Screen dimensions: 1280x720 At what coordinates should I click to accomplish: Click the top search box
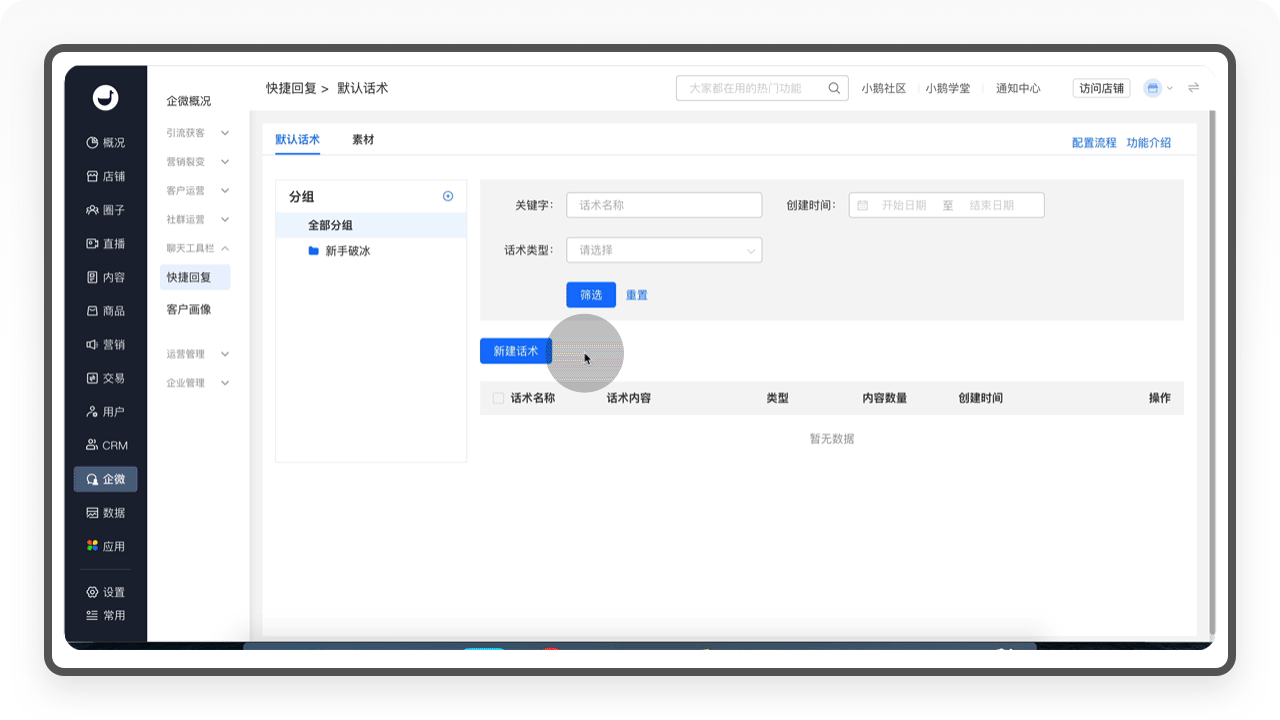pyautogui.click(x=762, y=88)
